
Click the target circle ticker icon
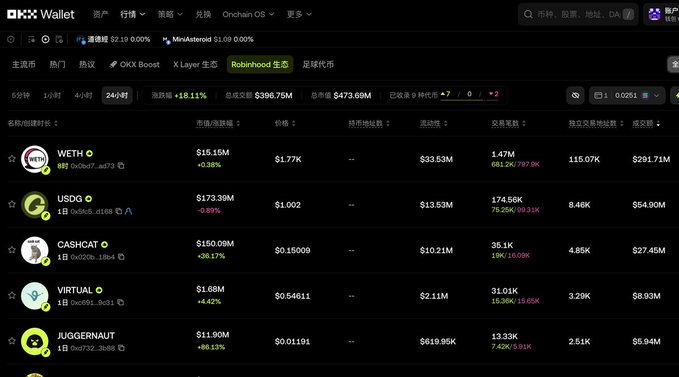click(45, 39)
